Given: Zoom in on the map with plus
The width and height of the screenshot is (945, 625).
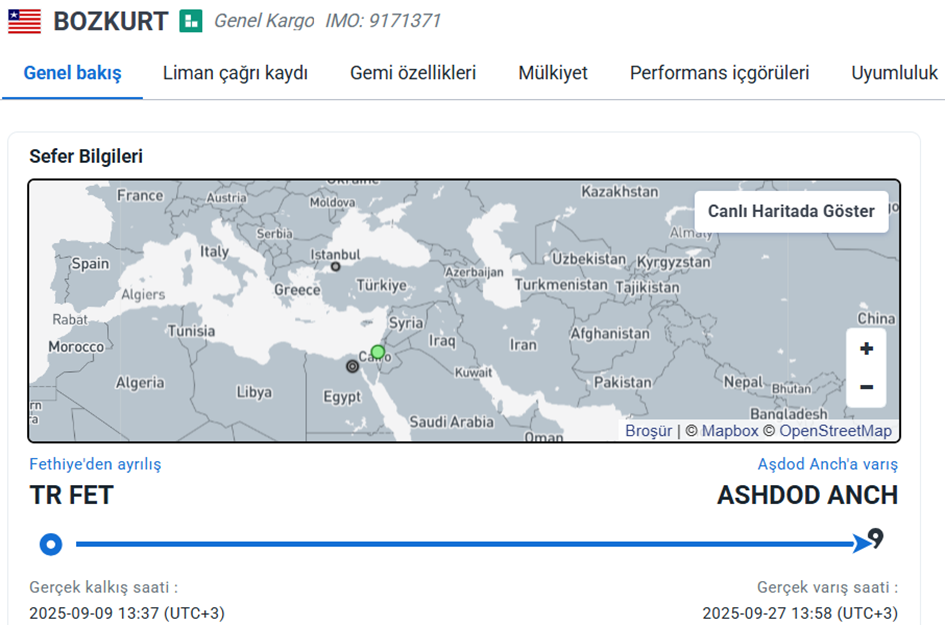Looking at the screenshot, I should [x=866, y=349].
